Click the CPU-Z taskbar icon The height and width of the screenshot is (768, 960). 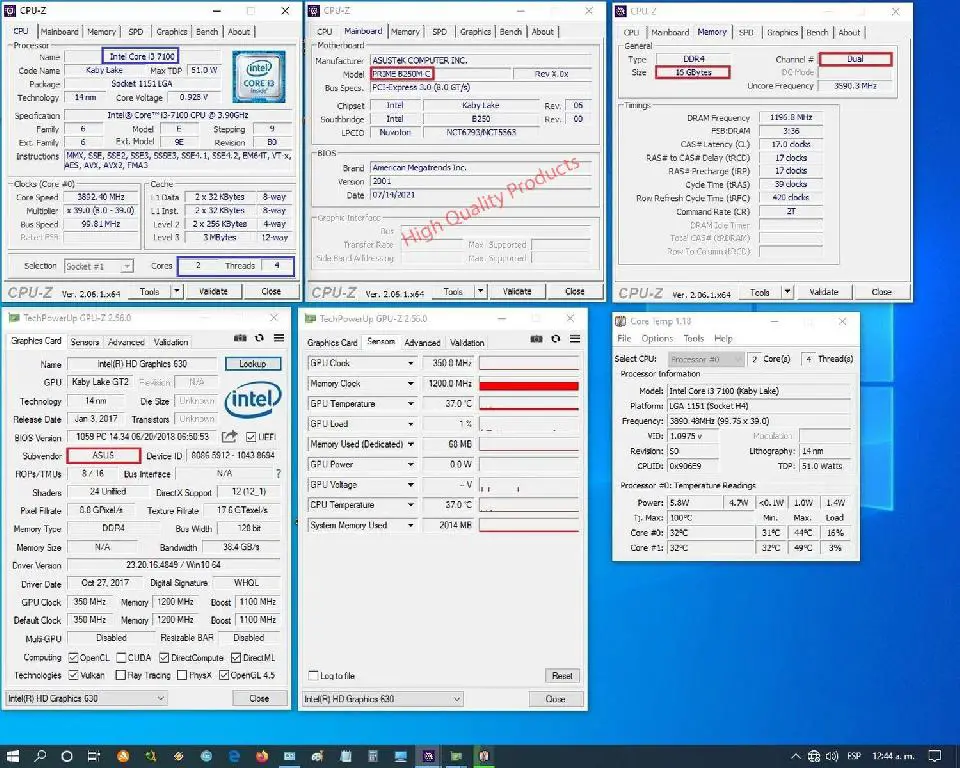(x=428, y=756)
